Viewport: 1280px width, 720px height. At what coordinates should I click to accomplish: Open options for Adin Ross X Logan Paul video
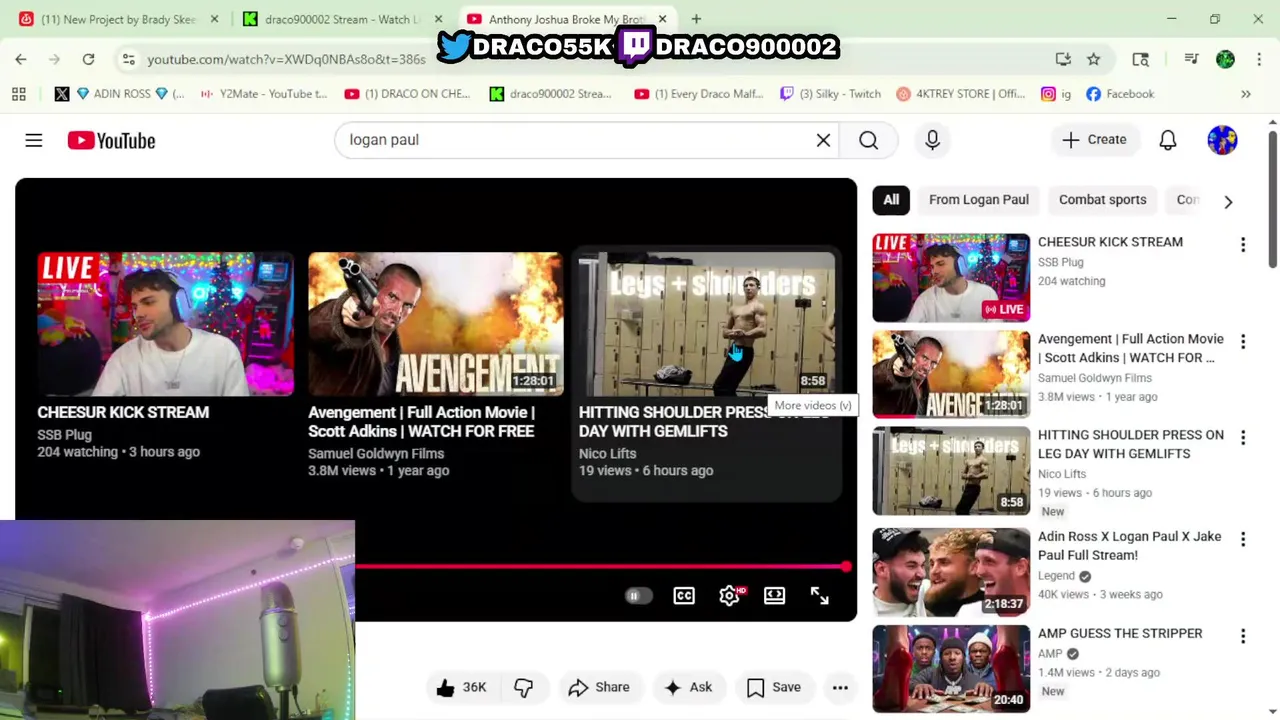click(x=1243, y=539)
